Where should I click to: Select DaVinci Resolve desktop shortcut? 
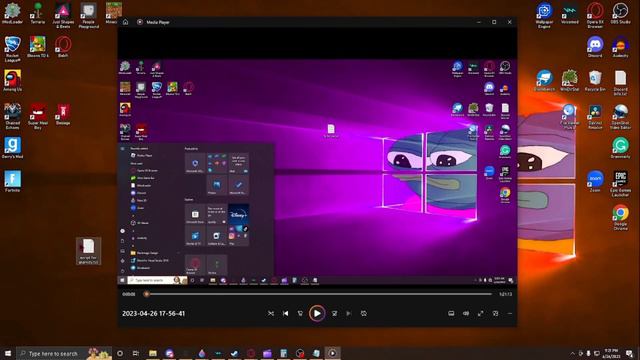click(595, 116)
